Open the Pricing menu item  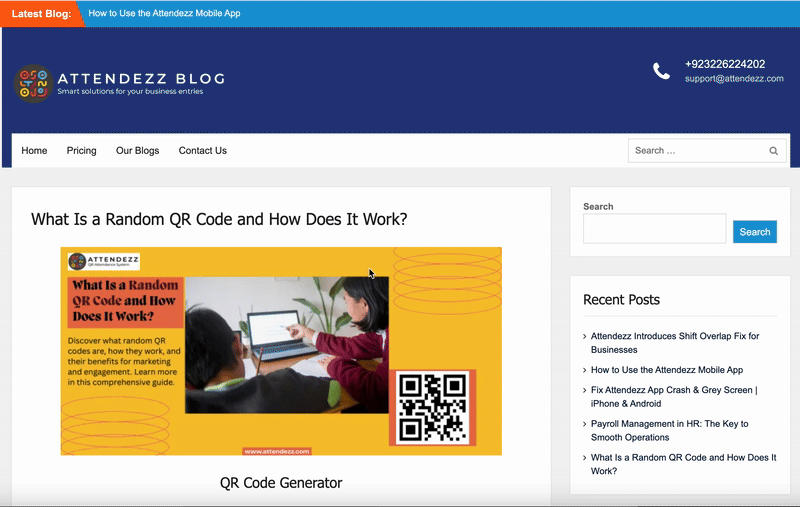click(x=82, y=151)
